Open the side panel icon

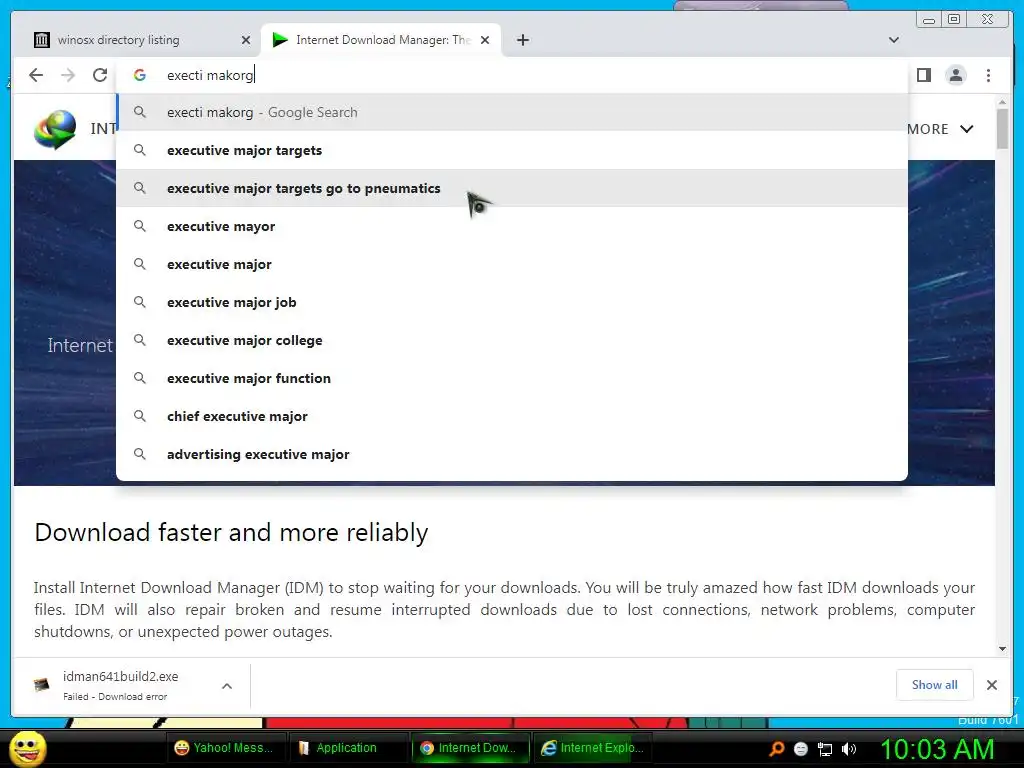[923, 75]
